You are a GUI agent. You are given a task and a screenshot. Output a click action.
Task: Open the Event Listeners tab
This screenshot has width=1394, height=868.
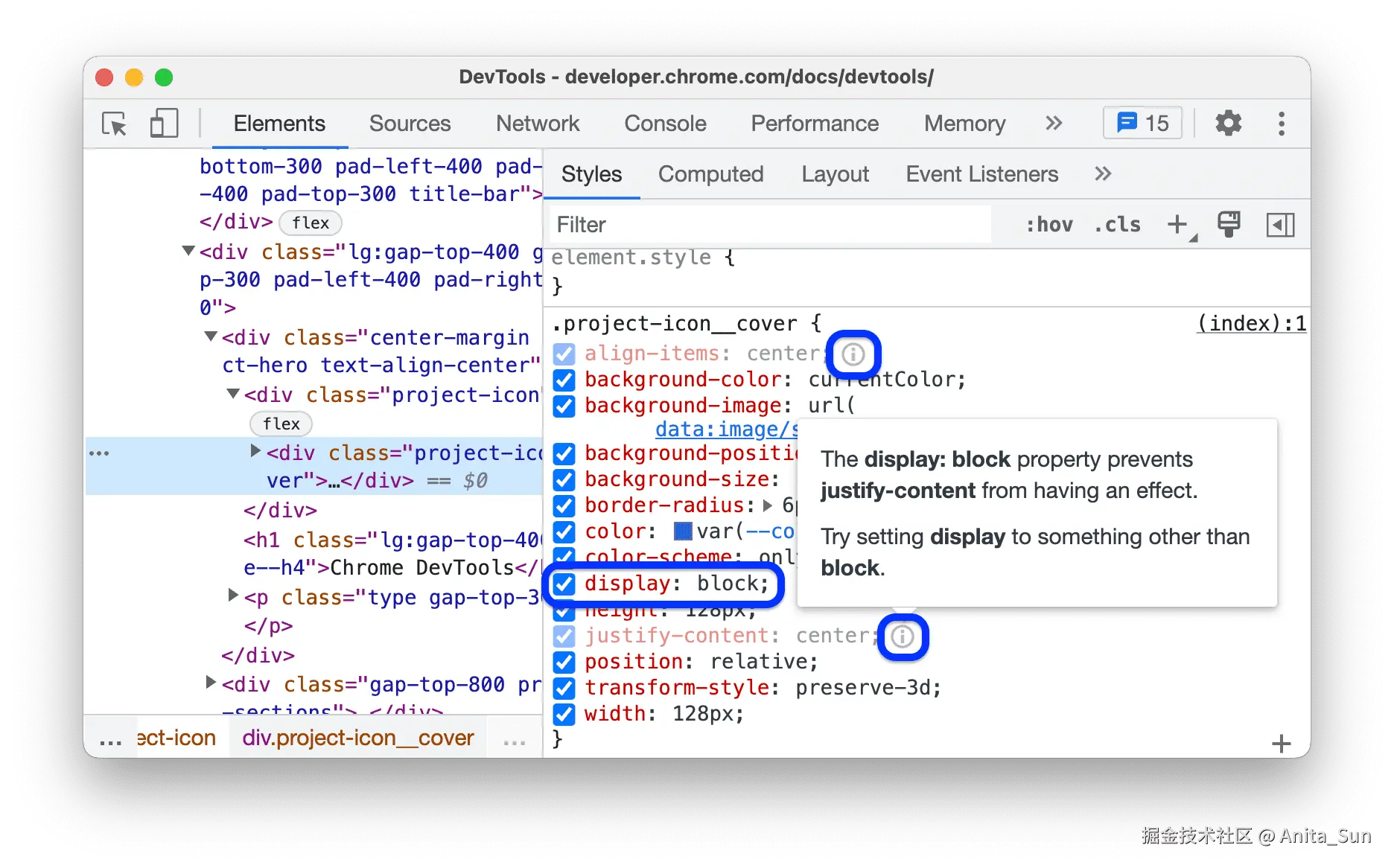(x=982, y=174)
